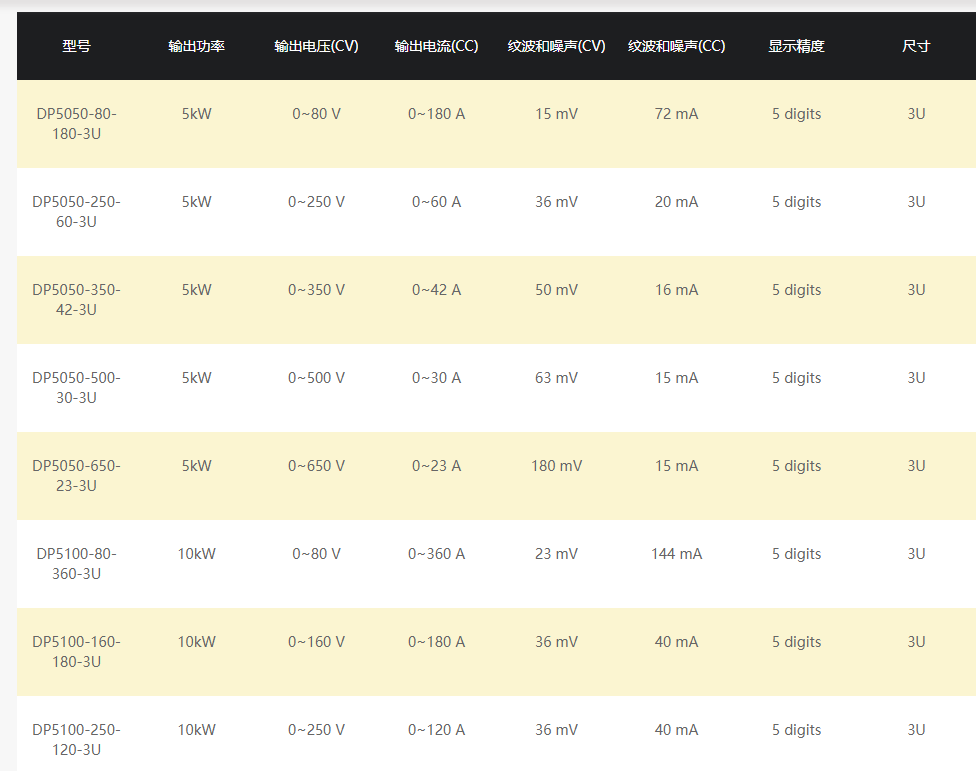Click 36 mV in DP5050-250-60-3U row
The image size is (976, 771).
(x=556, y=202)
